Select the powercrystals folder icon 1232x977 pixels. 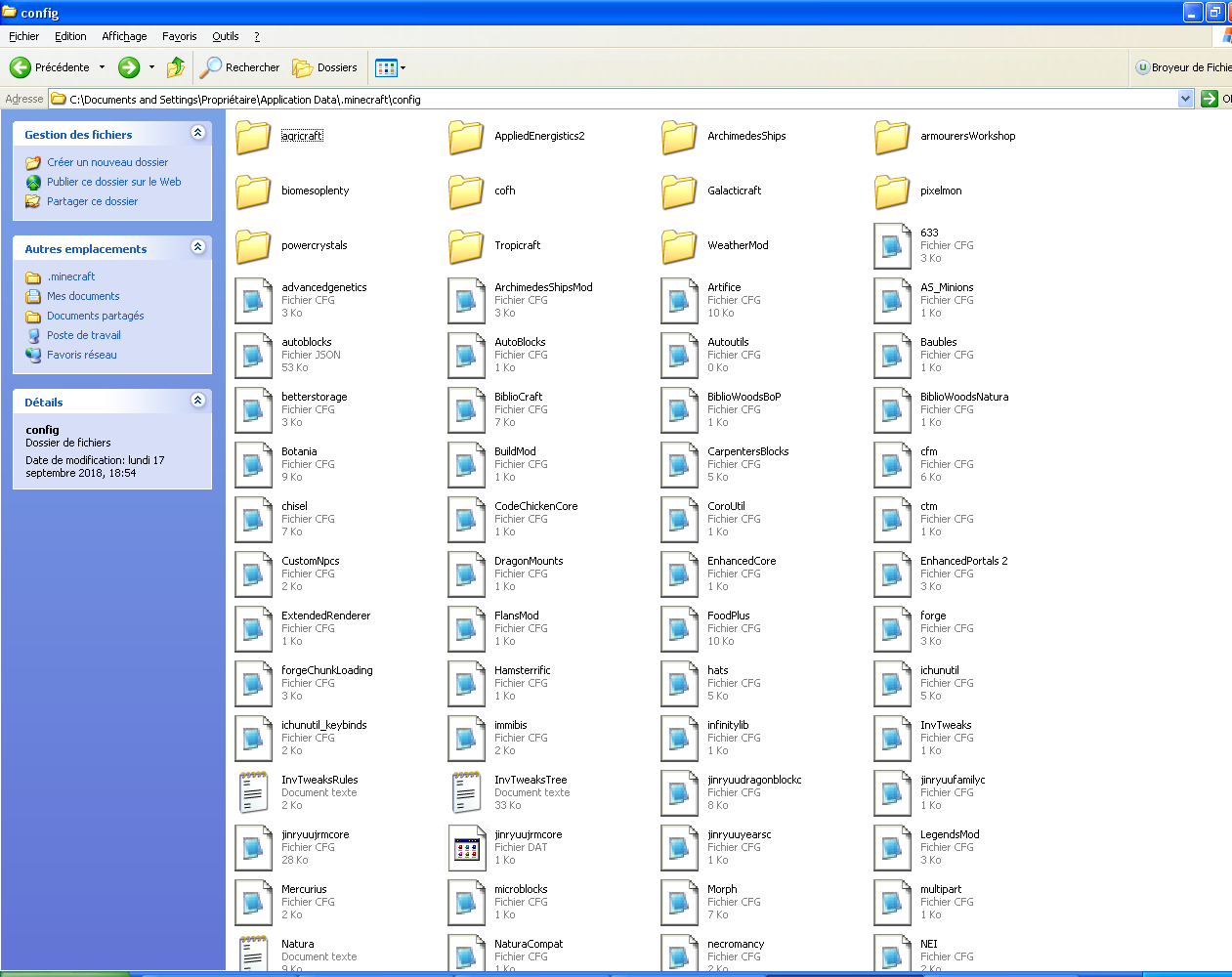tap(253, 246)
